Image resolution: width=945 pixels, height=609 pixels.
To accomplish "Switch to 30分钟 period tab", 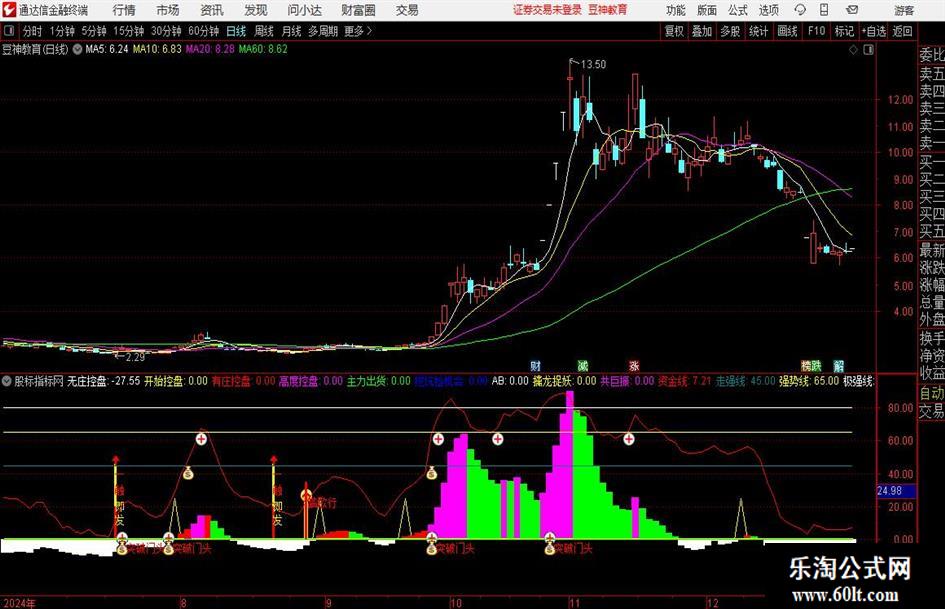I will [x=166, y=31].
